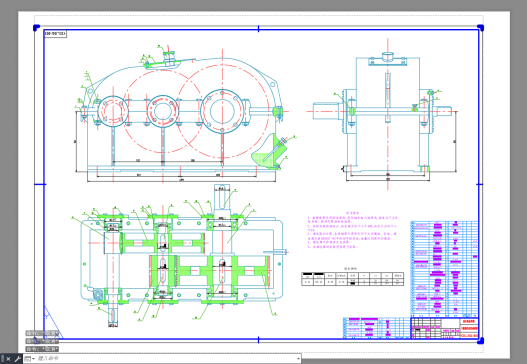
Task: Open recent commands dropdown in command line
Action: 30,359
